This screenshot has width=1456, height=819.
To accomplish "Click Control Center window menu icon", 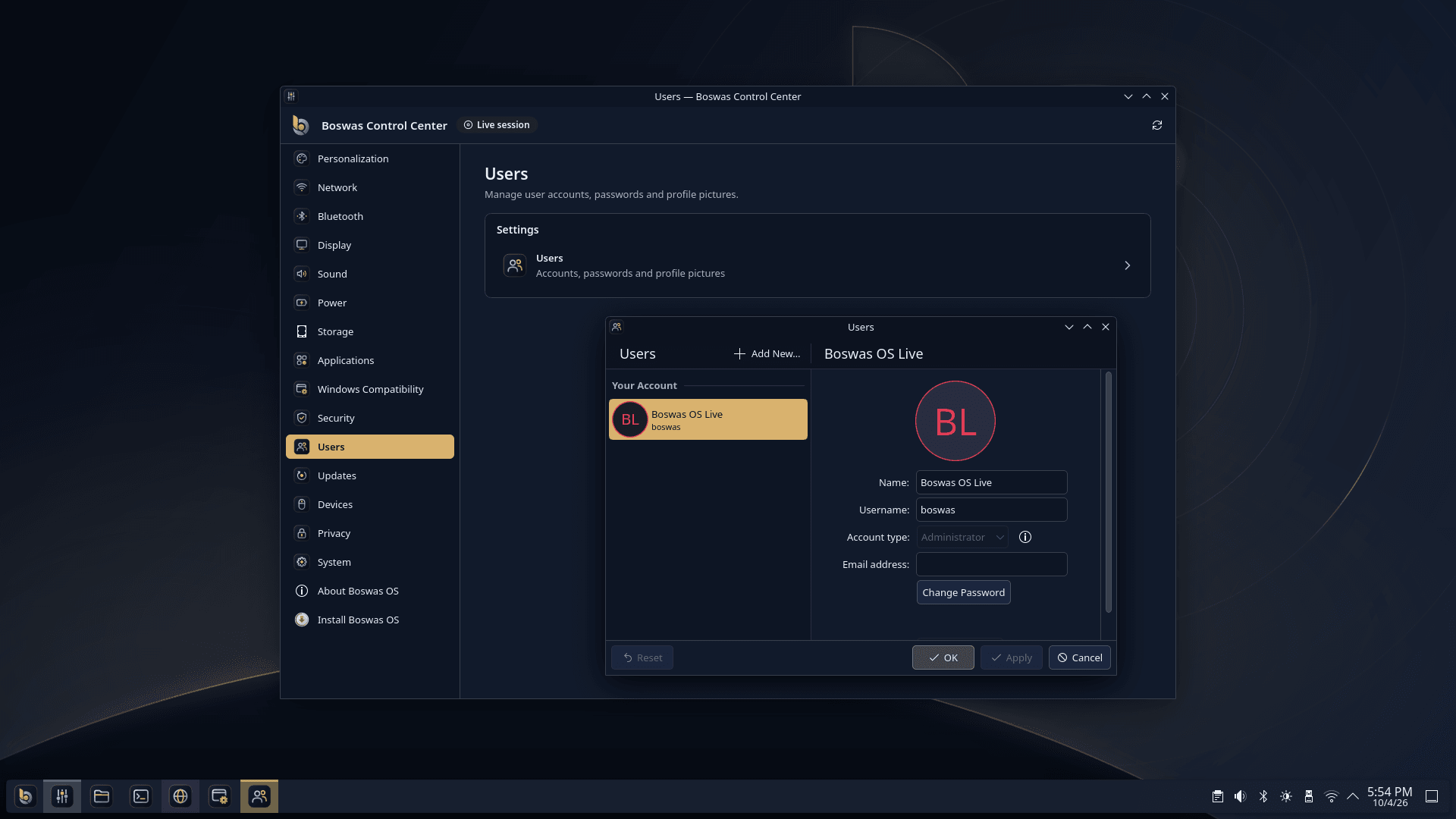I will pos(291,96).
